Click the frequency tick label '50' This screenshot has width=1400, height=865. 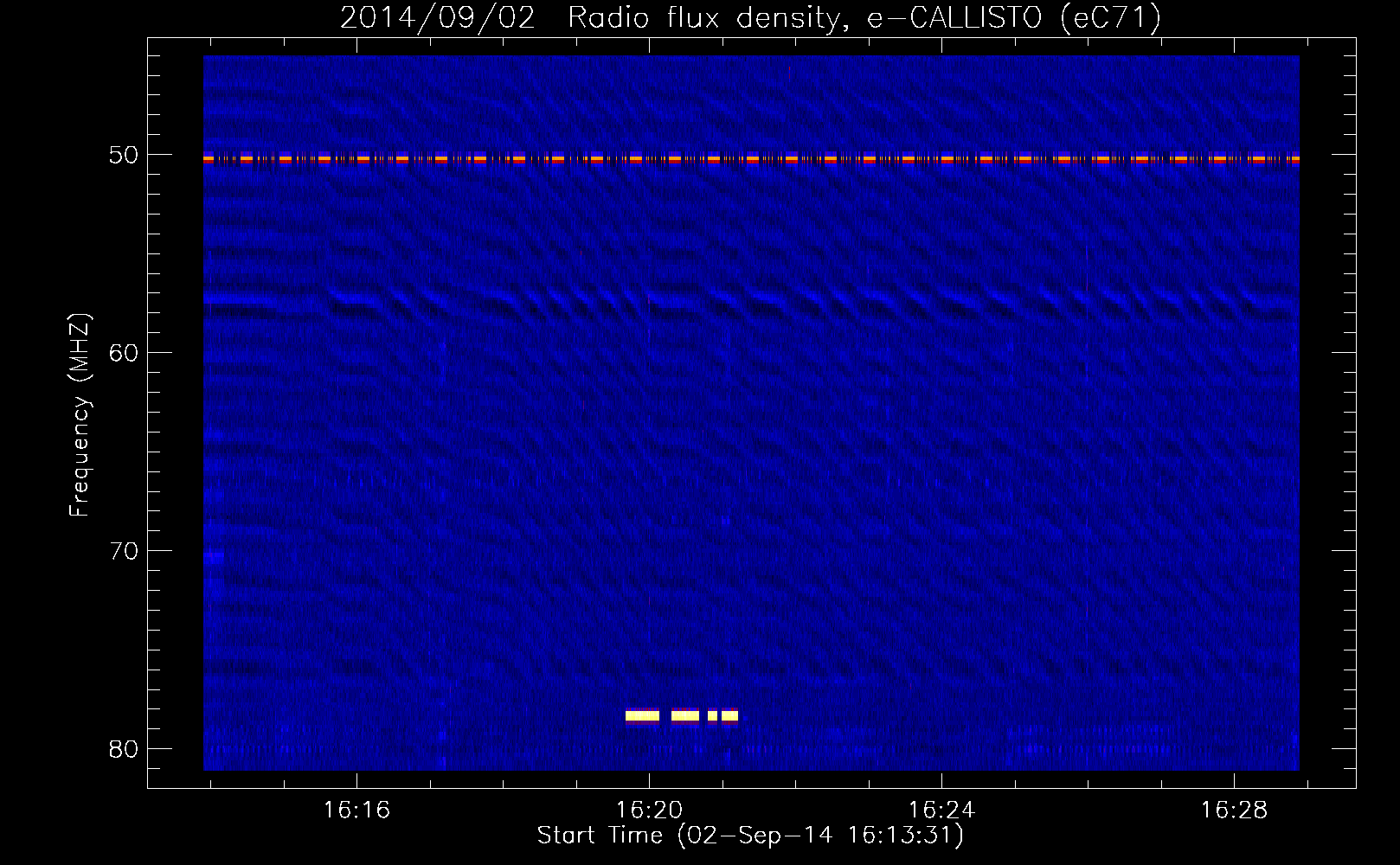[124, 155]
